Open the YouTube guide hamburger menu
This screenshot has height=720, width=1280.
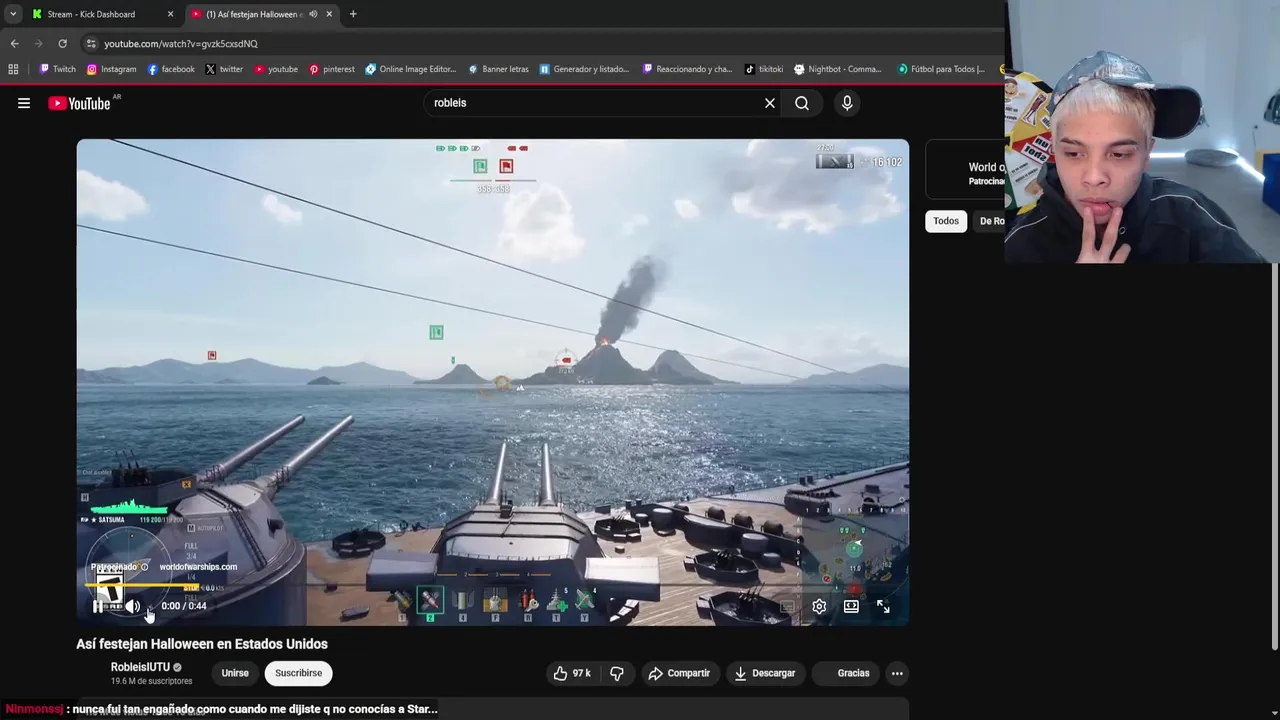coord(24,103)
